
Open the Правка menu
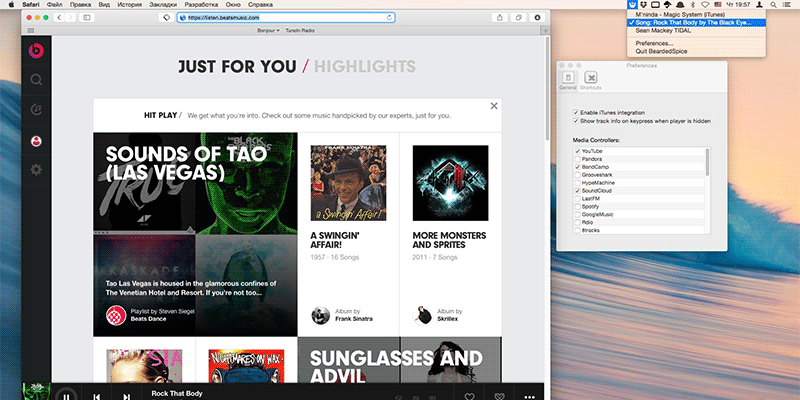(80, 5)
